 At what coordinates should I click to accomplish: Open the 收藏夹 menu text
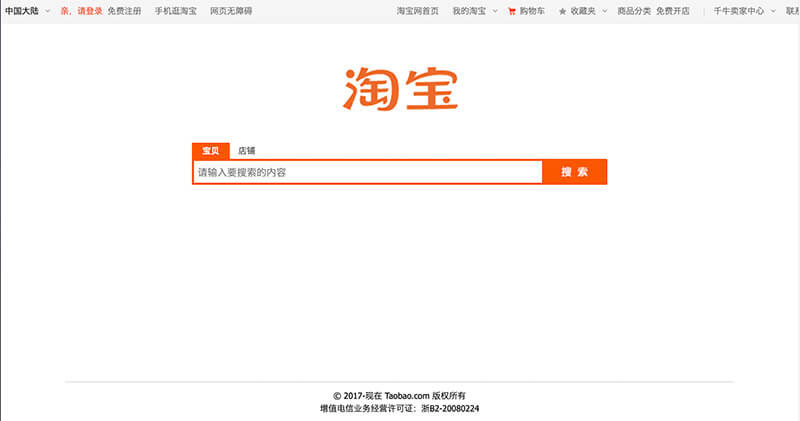coord(583,11)
